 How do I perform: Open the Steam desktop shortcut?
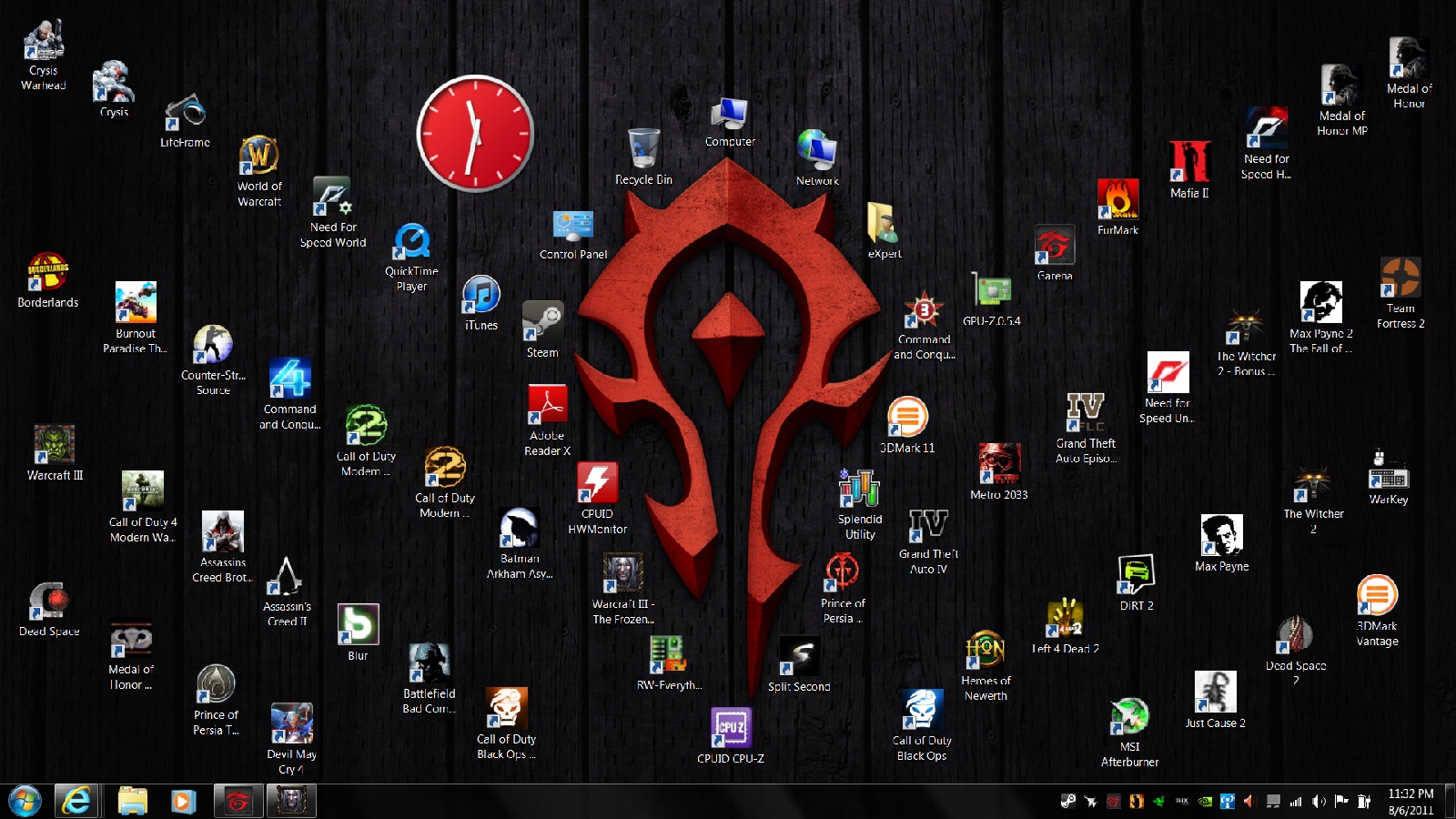tap(542, 329)
